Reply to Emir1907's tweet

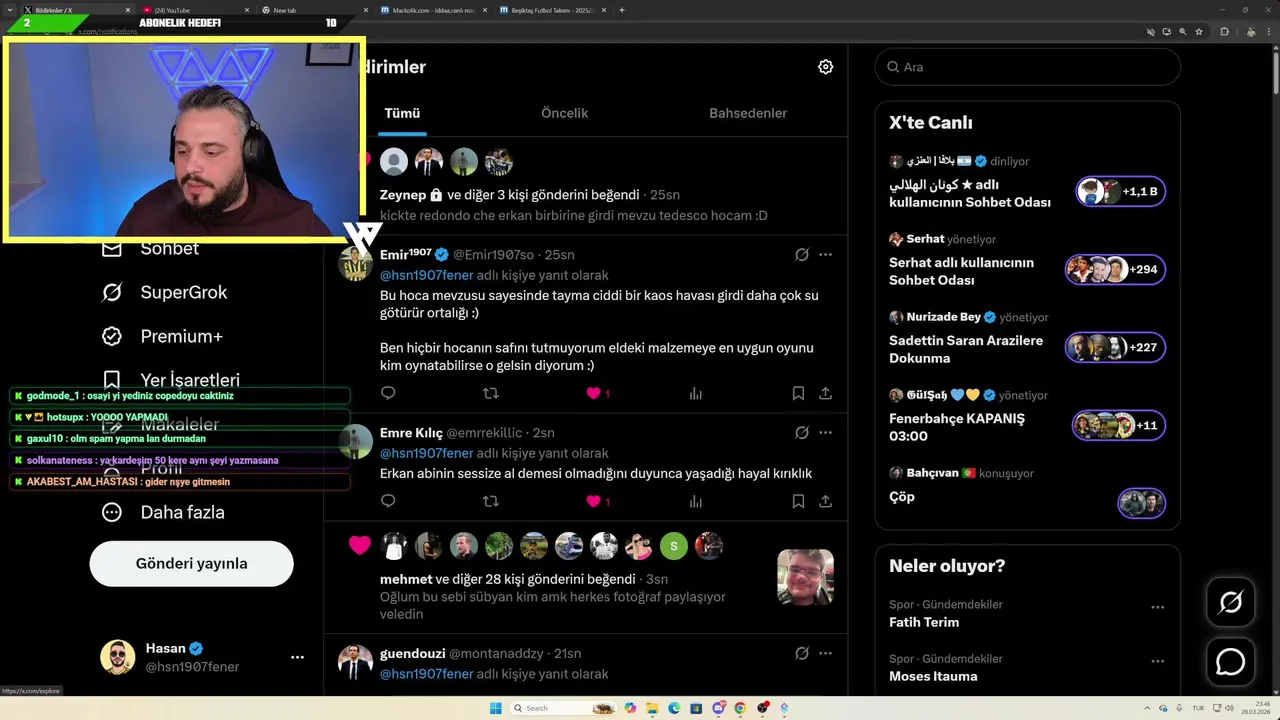coord(388,393)
